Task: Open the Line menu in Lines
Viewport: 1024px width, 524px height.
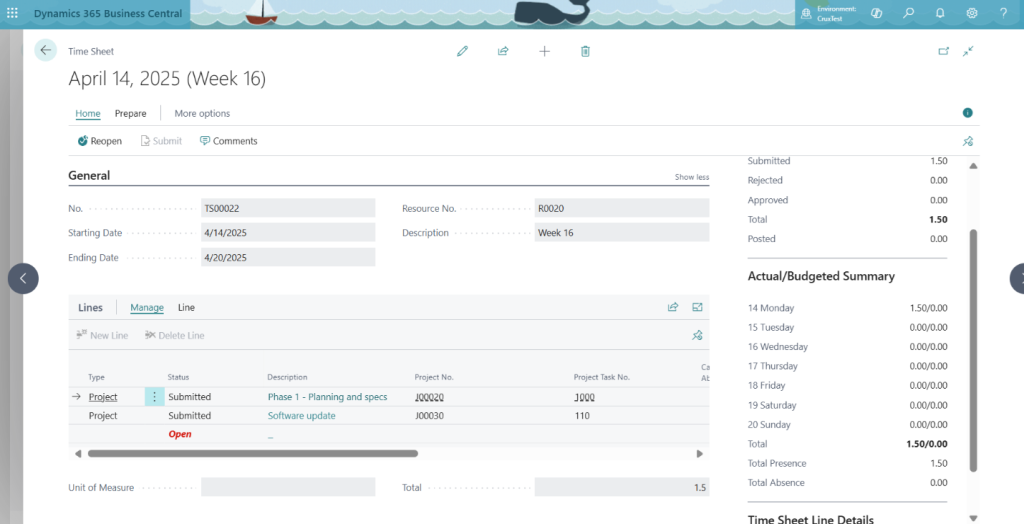Action: (x=186, y=308)
